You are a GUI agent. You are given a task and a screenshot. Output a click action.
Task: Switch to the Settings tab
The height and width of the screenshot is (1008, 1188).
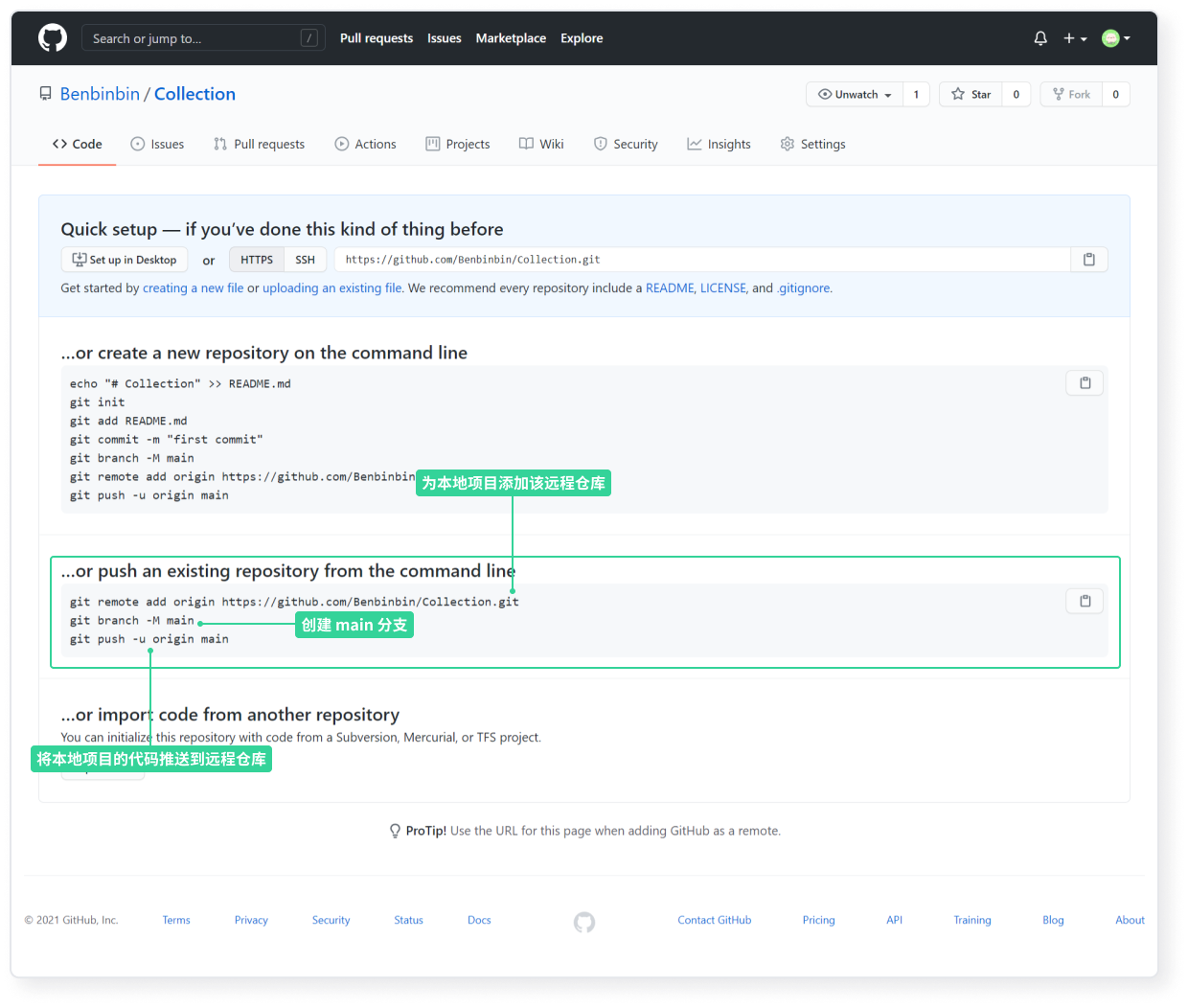pyautogui.click(x=812, y=144)
